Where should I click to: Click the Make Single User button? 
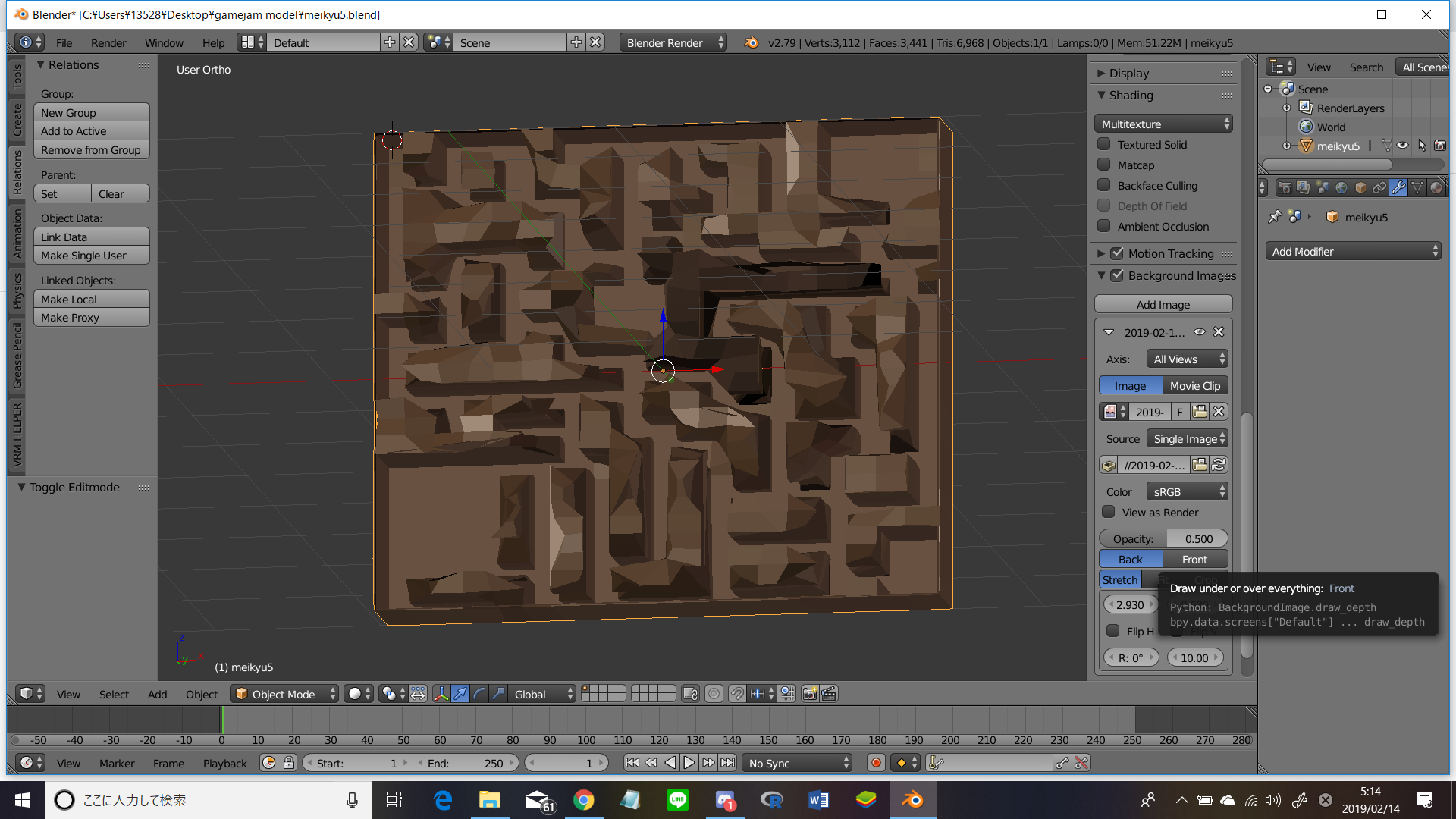91,256
